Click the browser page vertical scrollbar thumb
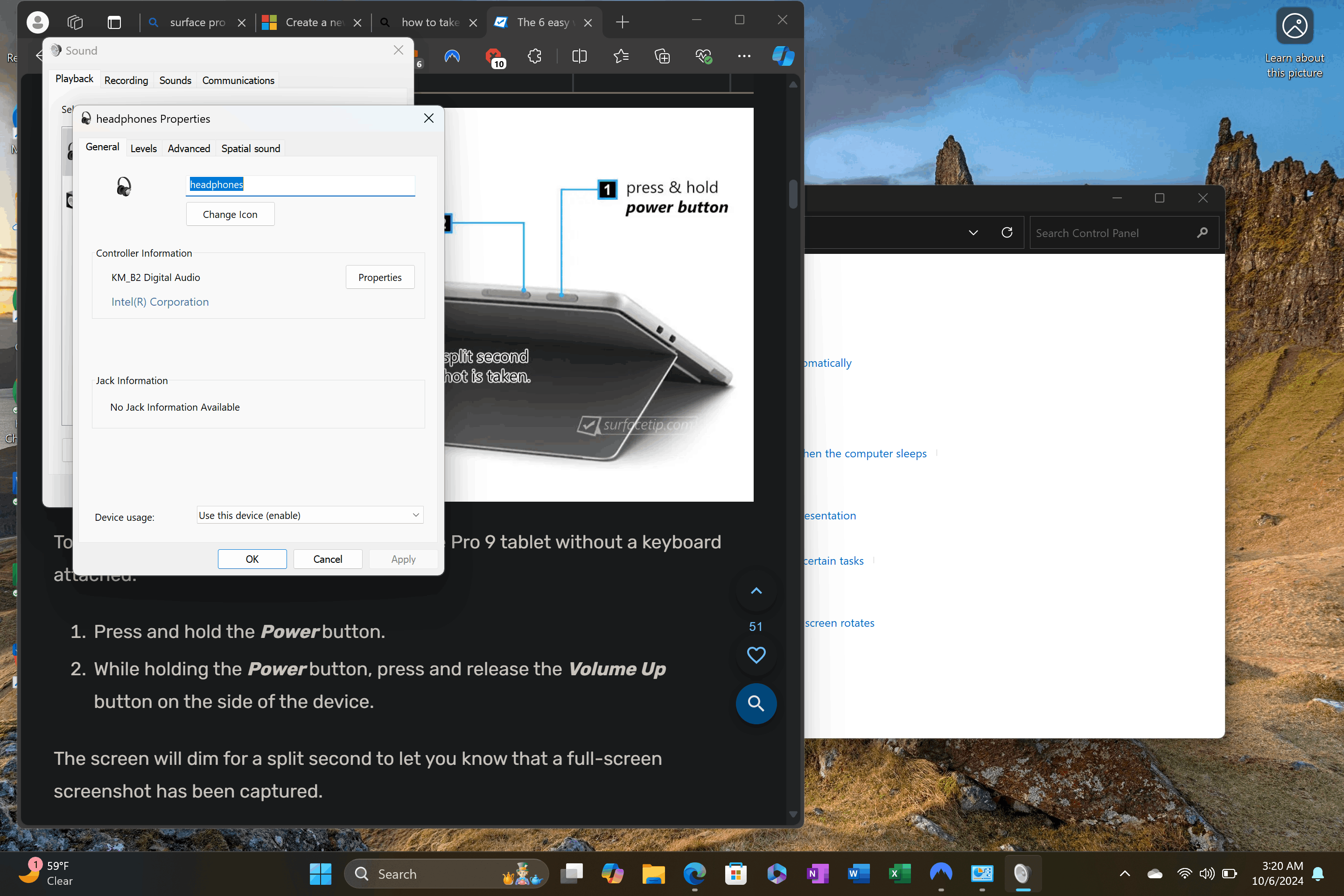The width and height of the screenshot is (1344, 896). (792, 194)
